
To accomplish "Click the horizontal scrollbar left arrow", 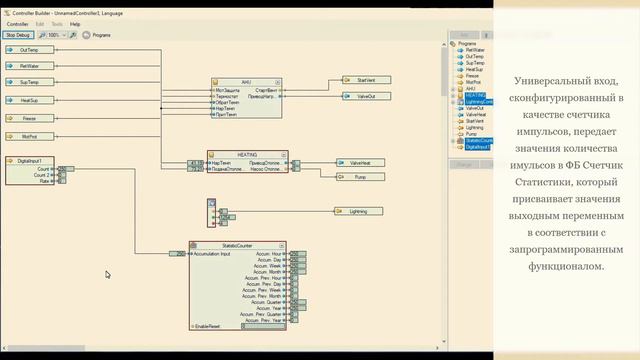I will click(x=4, y=348).
